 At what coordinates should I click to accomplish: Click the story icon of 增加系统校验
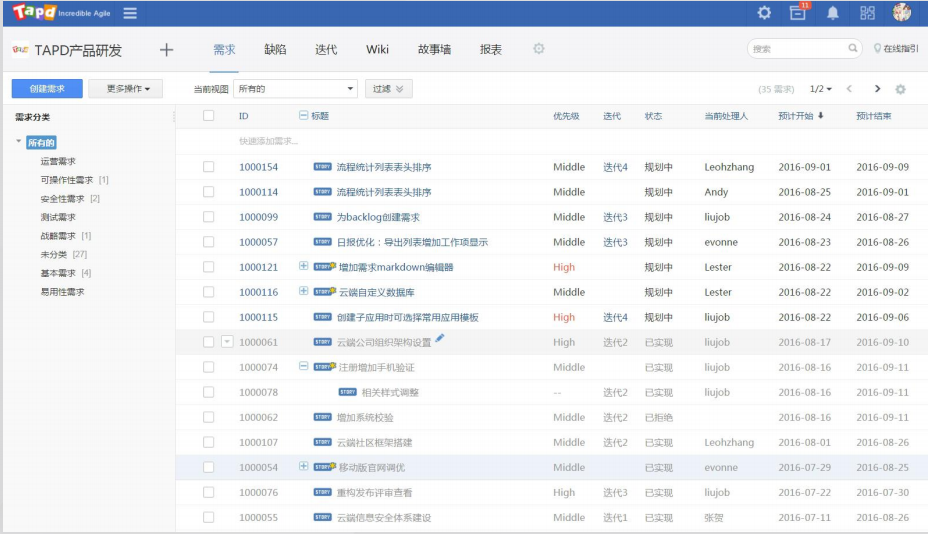pos(323,417)
